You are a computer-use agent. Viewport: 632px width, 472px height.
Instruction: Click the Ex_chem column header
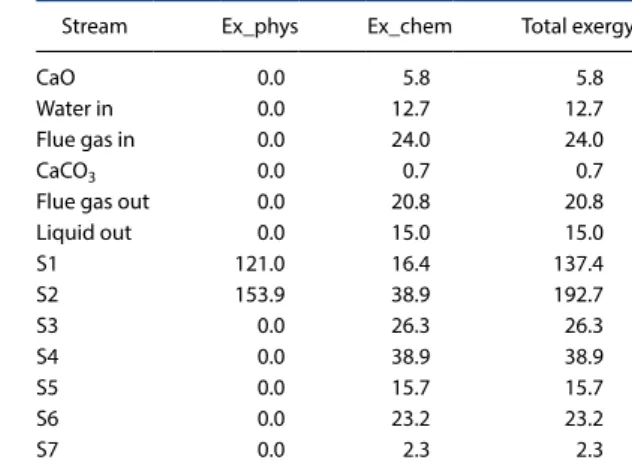410,27
